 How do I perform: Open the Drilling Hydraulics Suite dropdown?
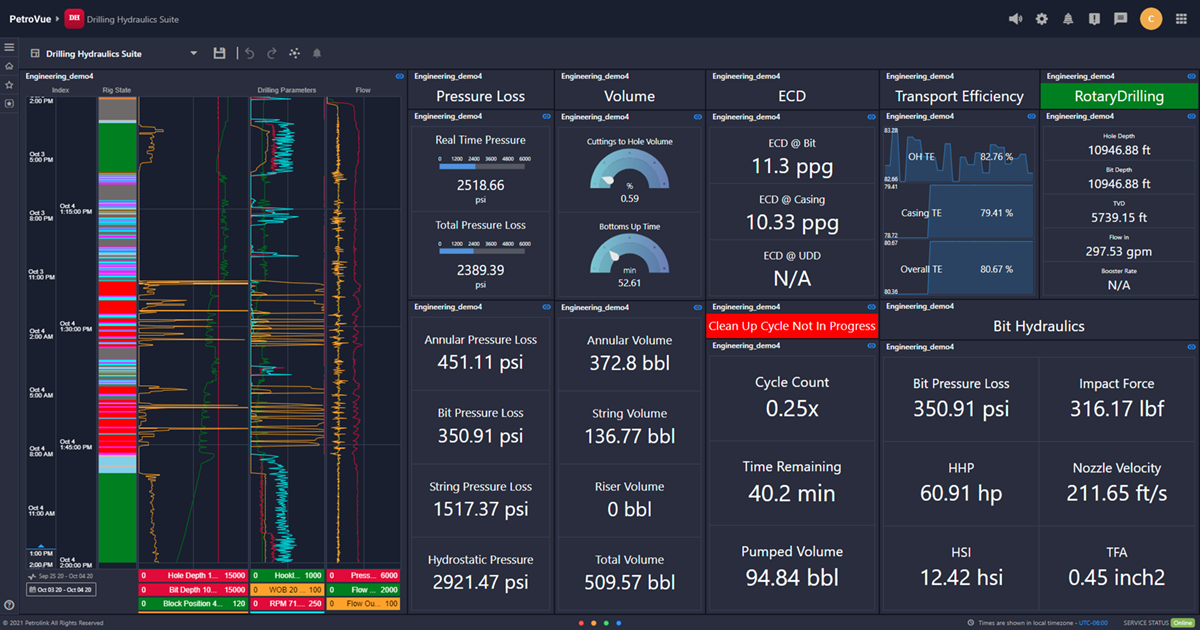[x=195, y=53]
